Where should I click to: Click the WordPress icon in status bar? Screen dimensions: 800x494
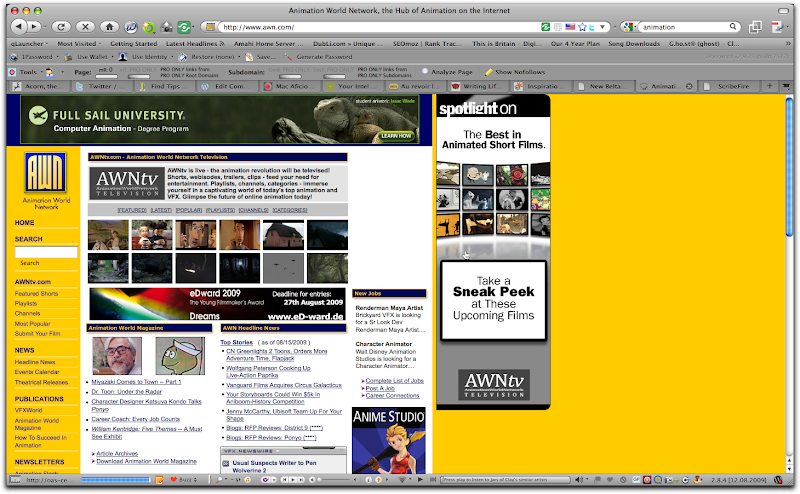click(x=779, y=480)
